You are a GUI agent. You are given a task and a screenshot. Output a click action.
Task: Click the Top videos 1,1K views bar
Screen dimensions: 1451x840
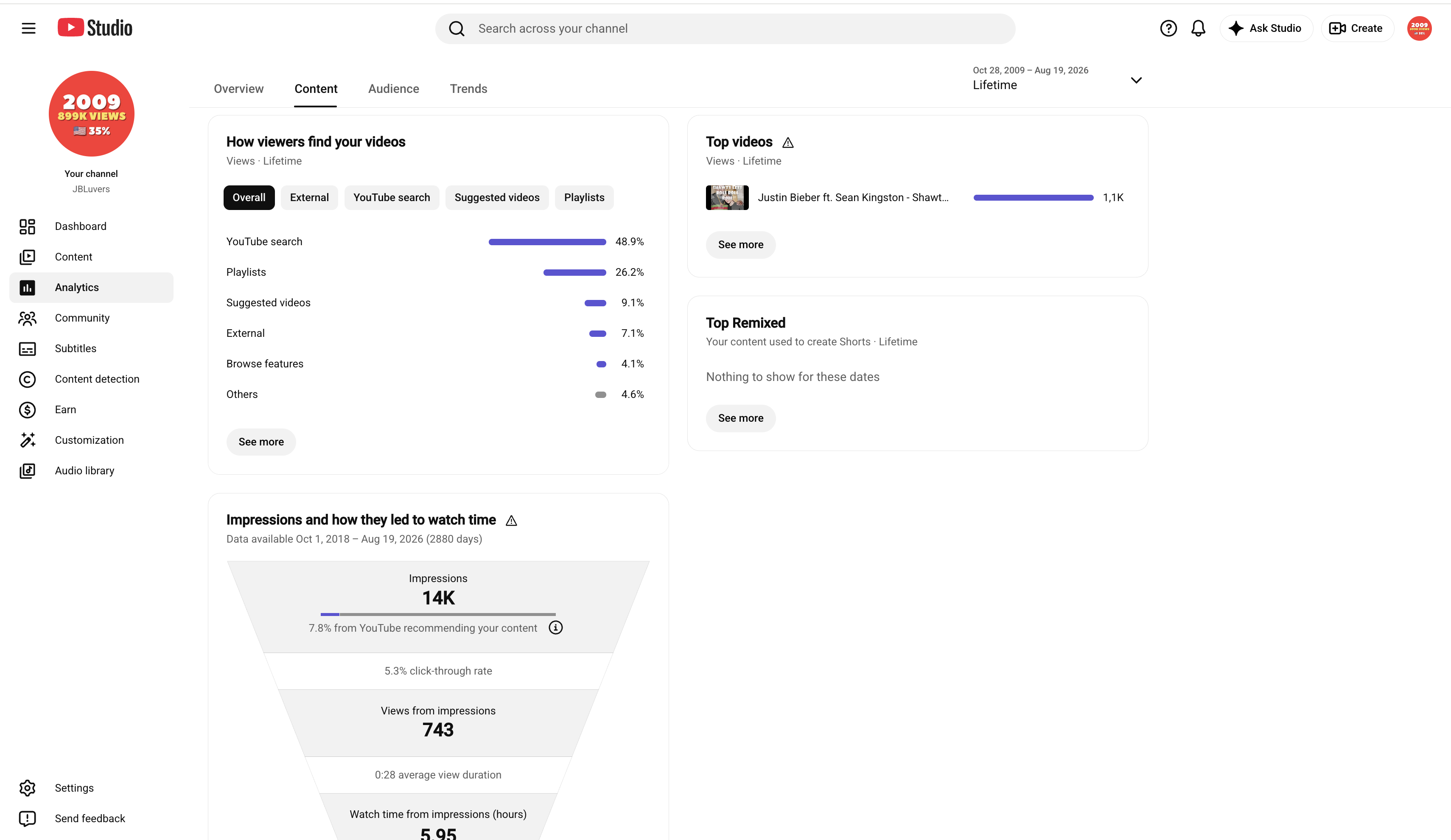(x=1033, y=197)
